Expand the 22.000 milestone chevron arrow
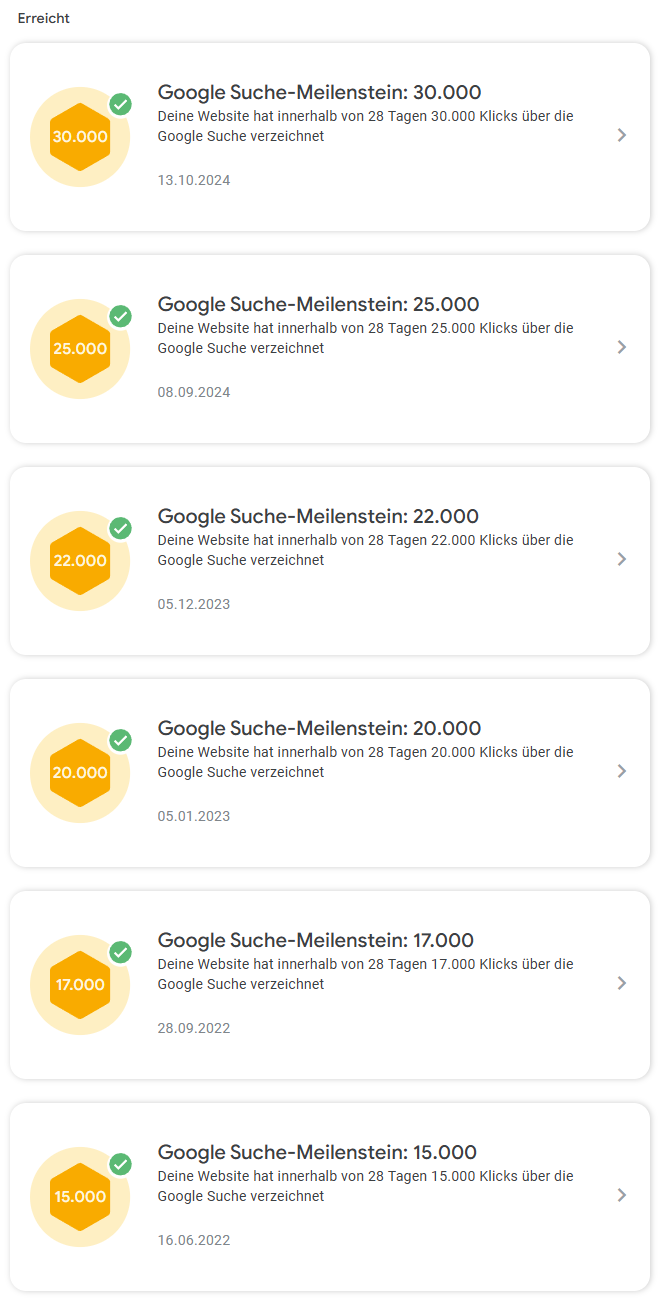Viewport: 663px width, 1304px height. pyautogui.click(x=622, y=559)
